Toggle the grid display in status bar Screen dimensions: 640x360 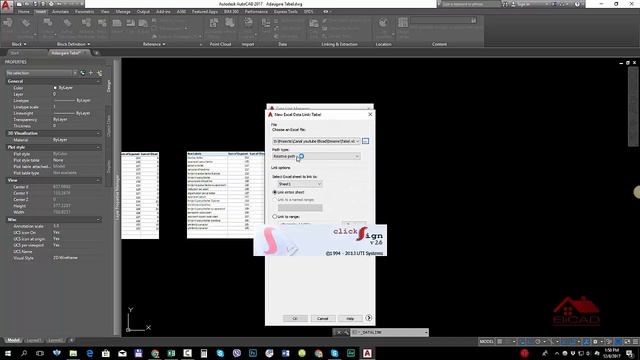[500, 342]
